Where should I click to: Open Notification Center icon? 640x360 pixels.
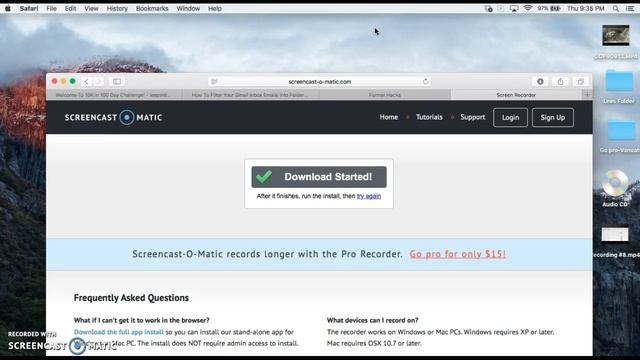[630, 9]
